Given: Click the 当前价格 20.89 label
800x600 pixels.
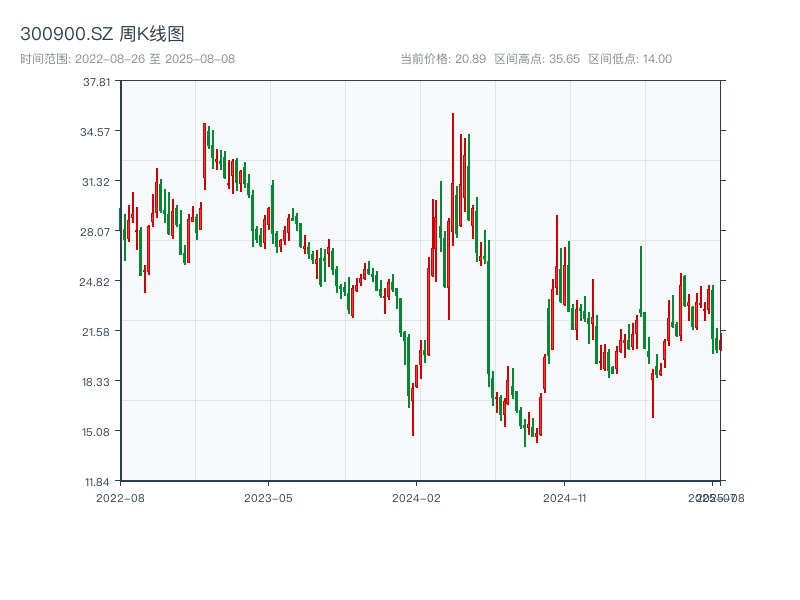Looking at the screenshot, I should click(x=443, y=59).
